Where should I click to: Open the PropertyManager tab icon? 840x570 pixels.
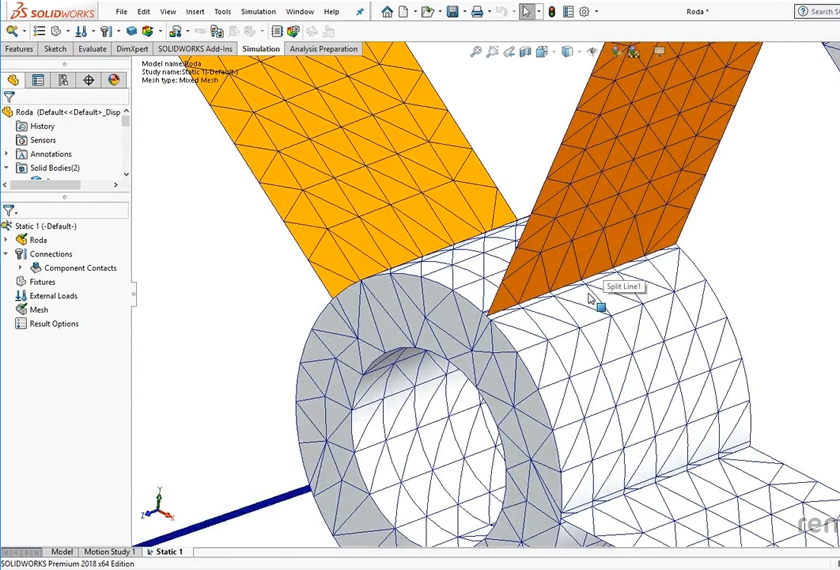point(38,80)
